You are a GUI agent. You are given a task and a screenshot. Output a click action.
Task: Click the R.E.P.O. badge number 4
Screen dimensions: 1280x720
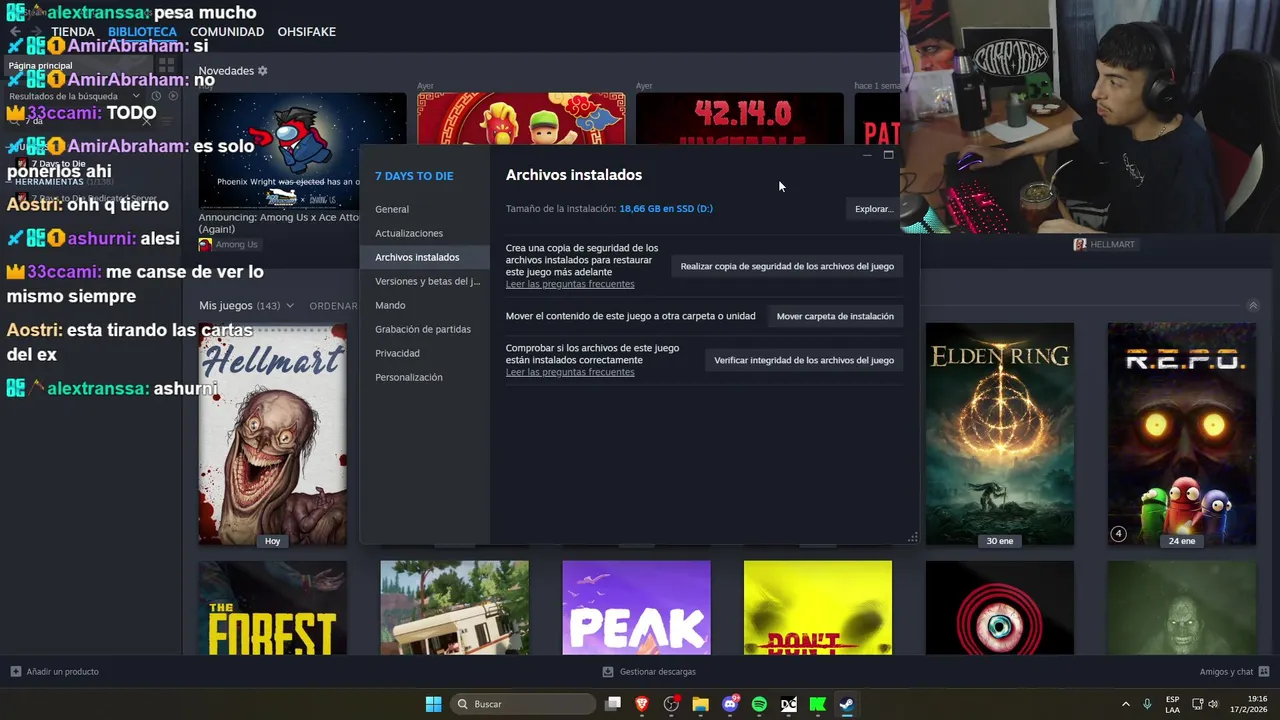[x=1119, y=534]
